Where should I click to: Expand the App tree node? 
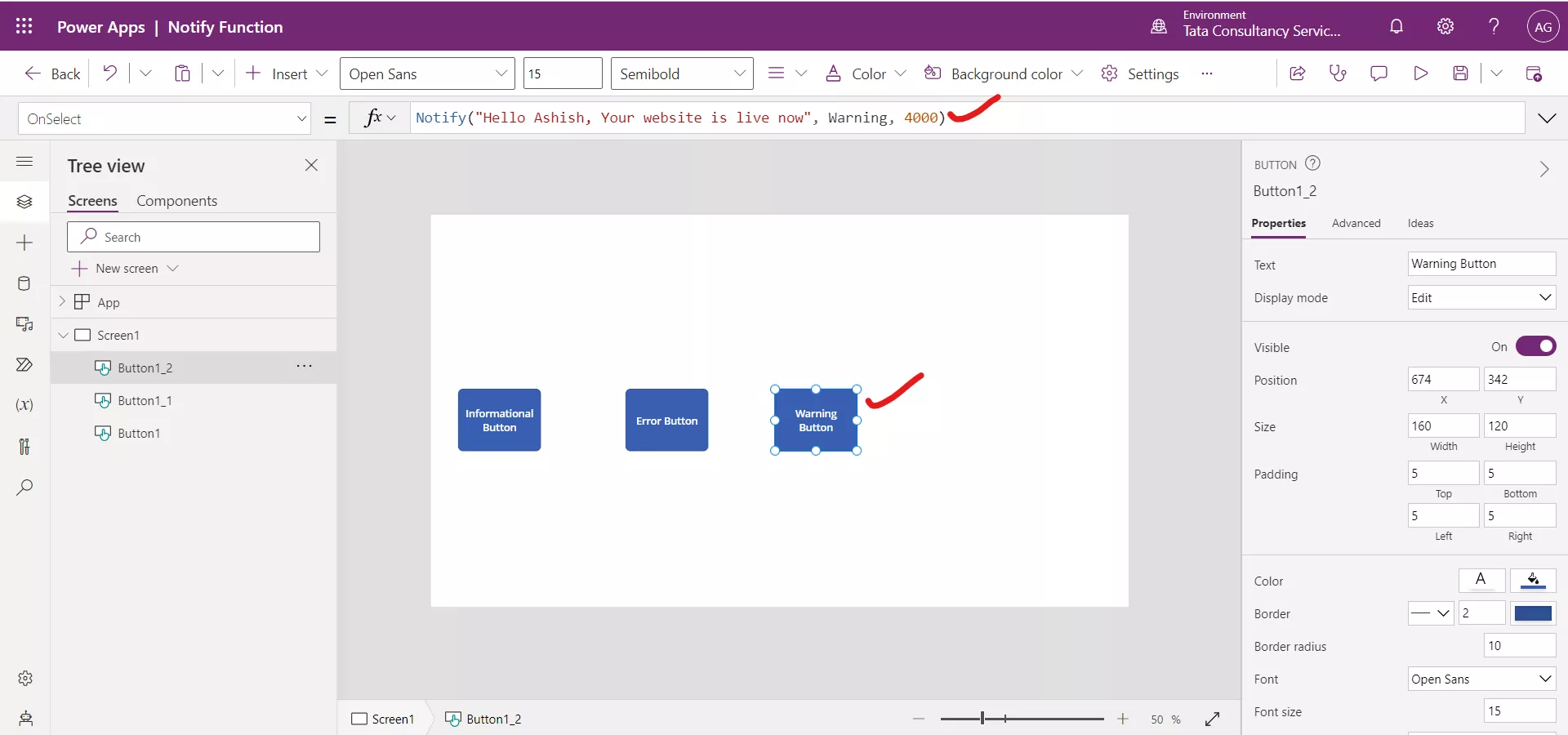pyautogui.click(x=62, y=301)
